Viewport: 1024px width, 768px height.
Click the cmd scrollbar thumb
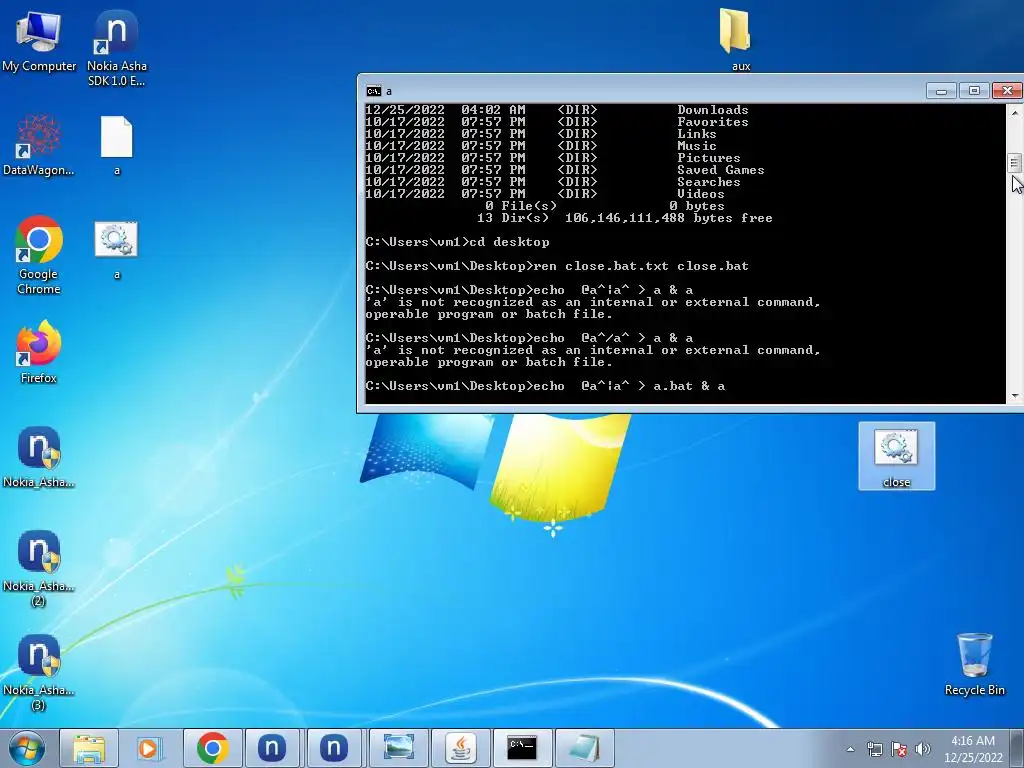(x=1014, y=162)
